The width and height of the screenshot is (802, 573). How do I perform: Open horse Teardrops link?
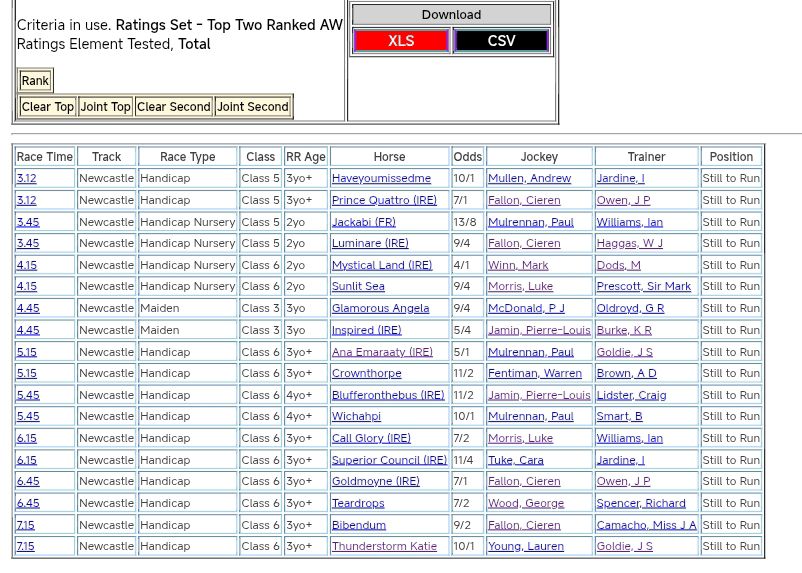coord(357,504)
